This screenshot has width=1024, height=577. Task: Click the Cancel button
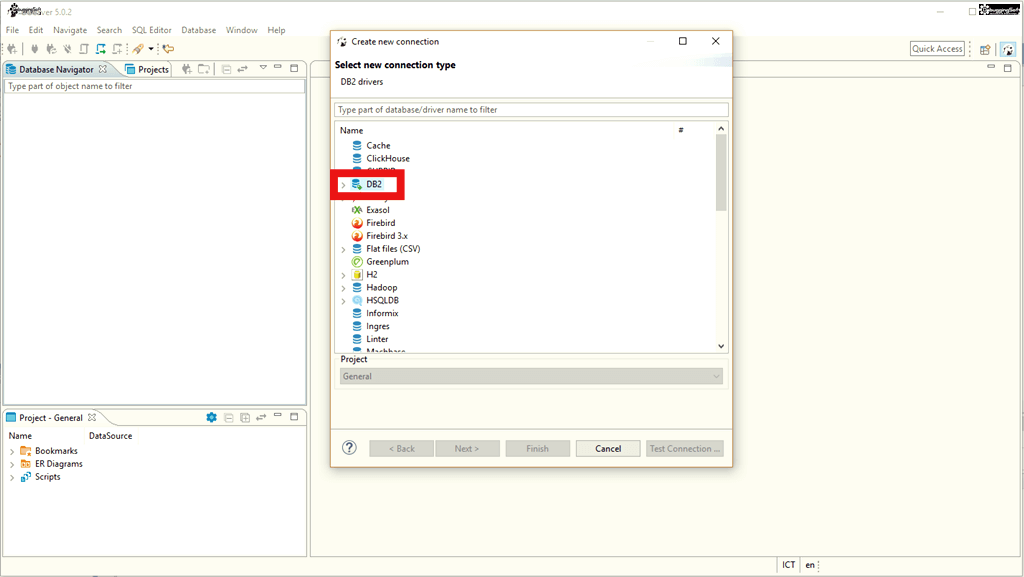(x=608, y=448)
